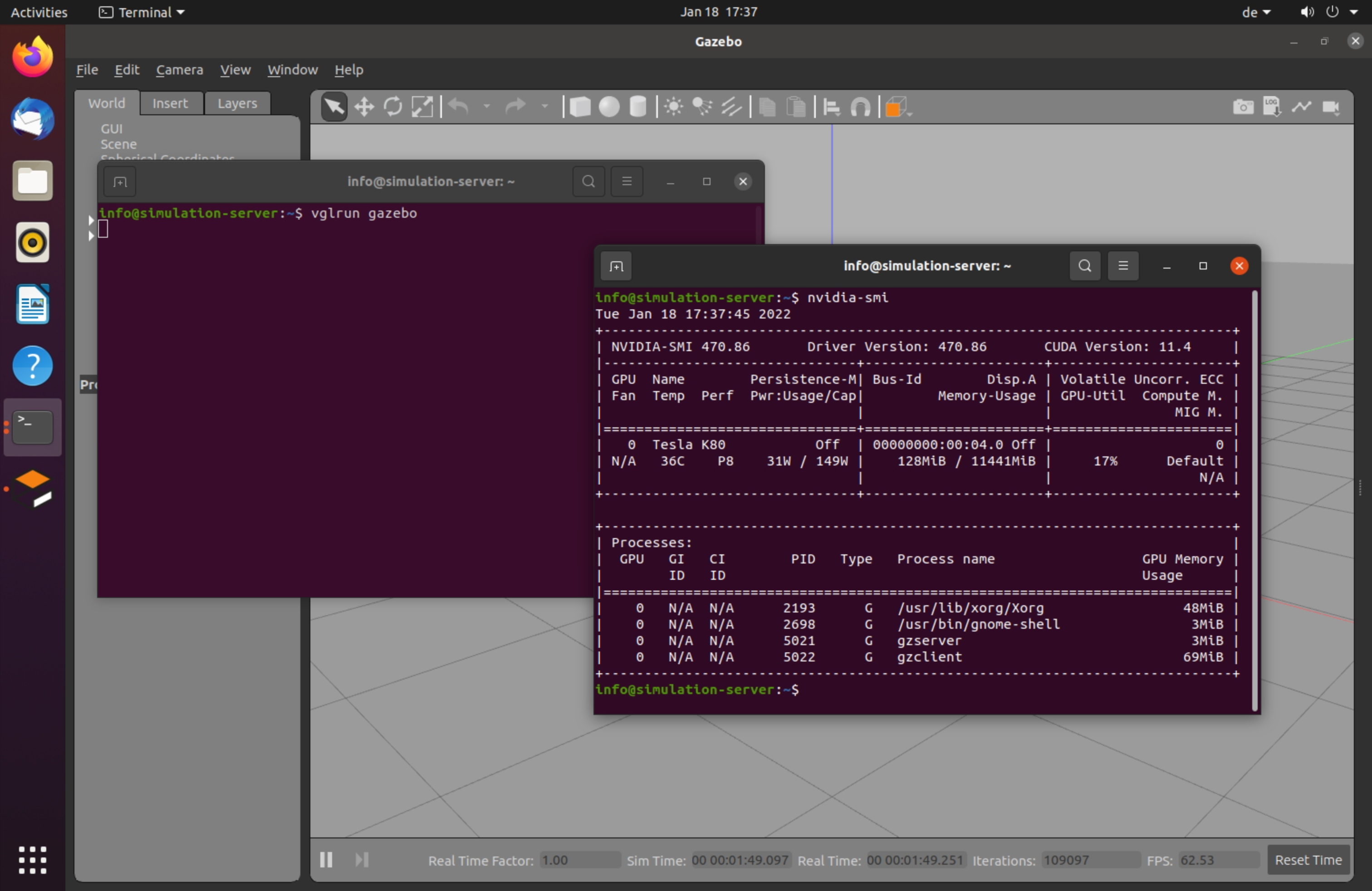1372x891 pixels.
Task: Click the Sim Time value field
Action: [x=741, y=861]
